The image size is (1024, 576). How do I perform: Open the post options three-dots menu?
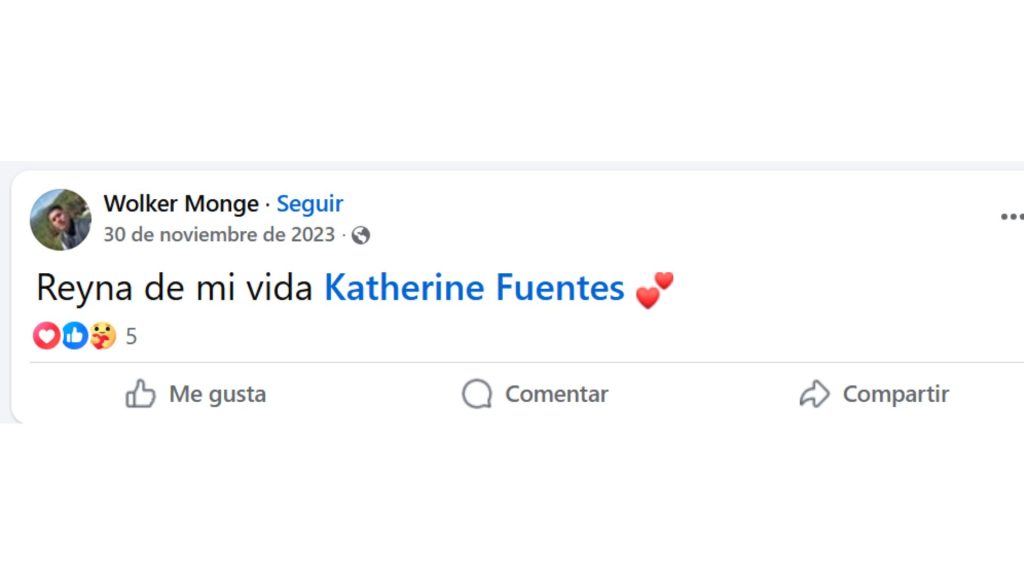(1015, 215)
